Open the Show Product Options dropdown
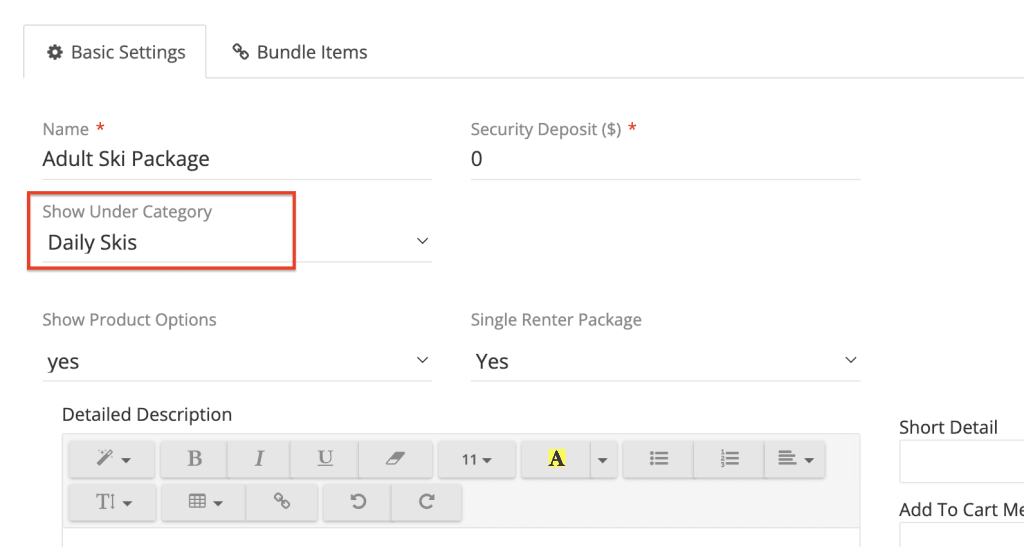The height and width of the screenshot is (547, 1024). tap(236, 361)
